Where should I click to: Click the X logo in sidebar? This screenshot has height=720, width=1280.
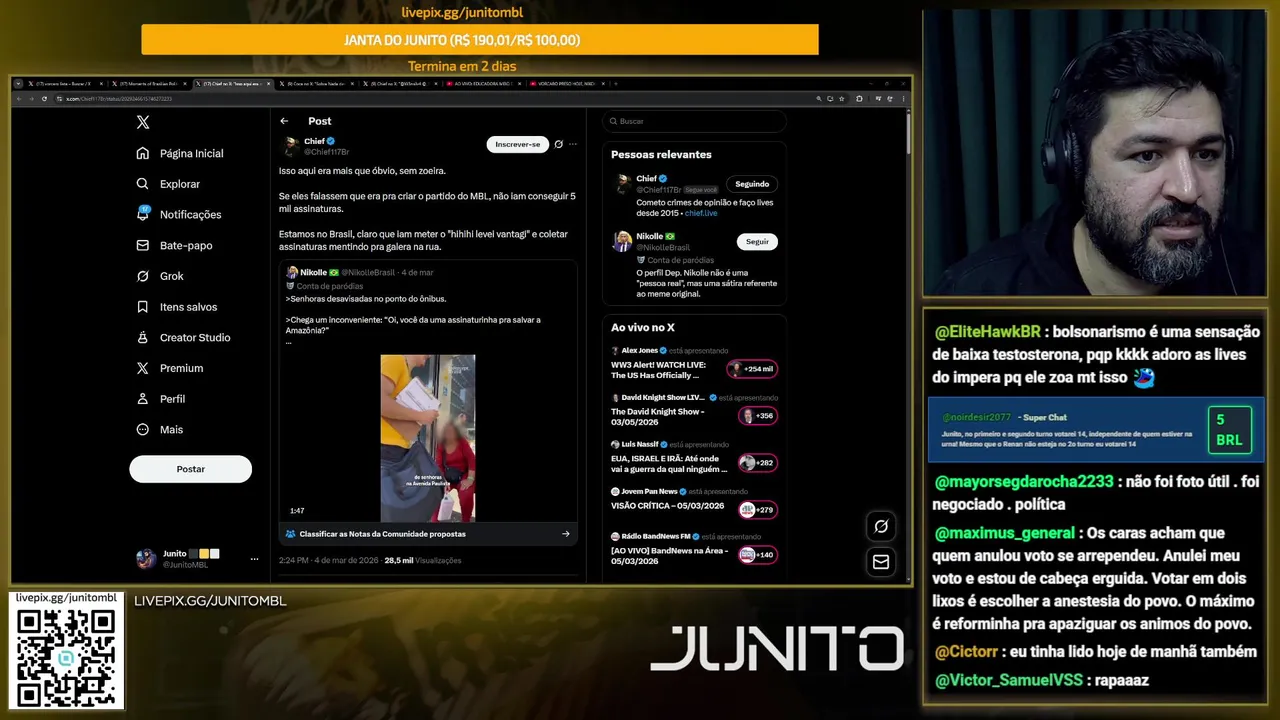(143, 122)
